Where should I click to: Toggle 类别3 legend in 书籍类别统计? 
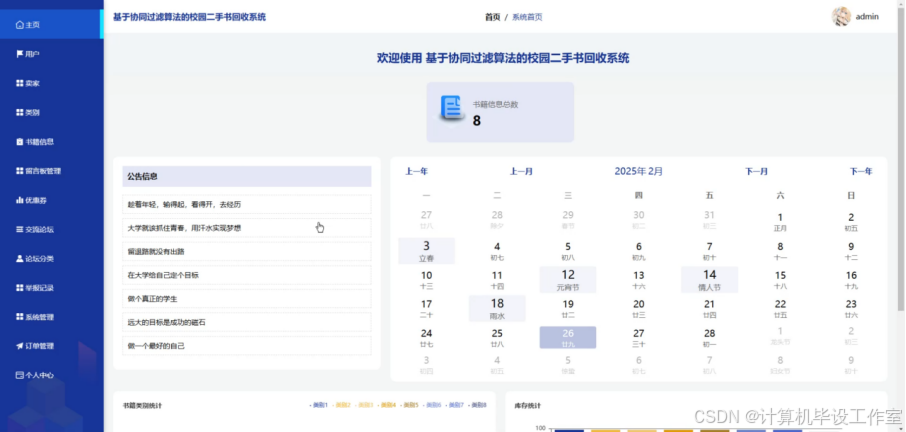coord(364,405)
